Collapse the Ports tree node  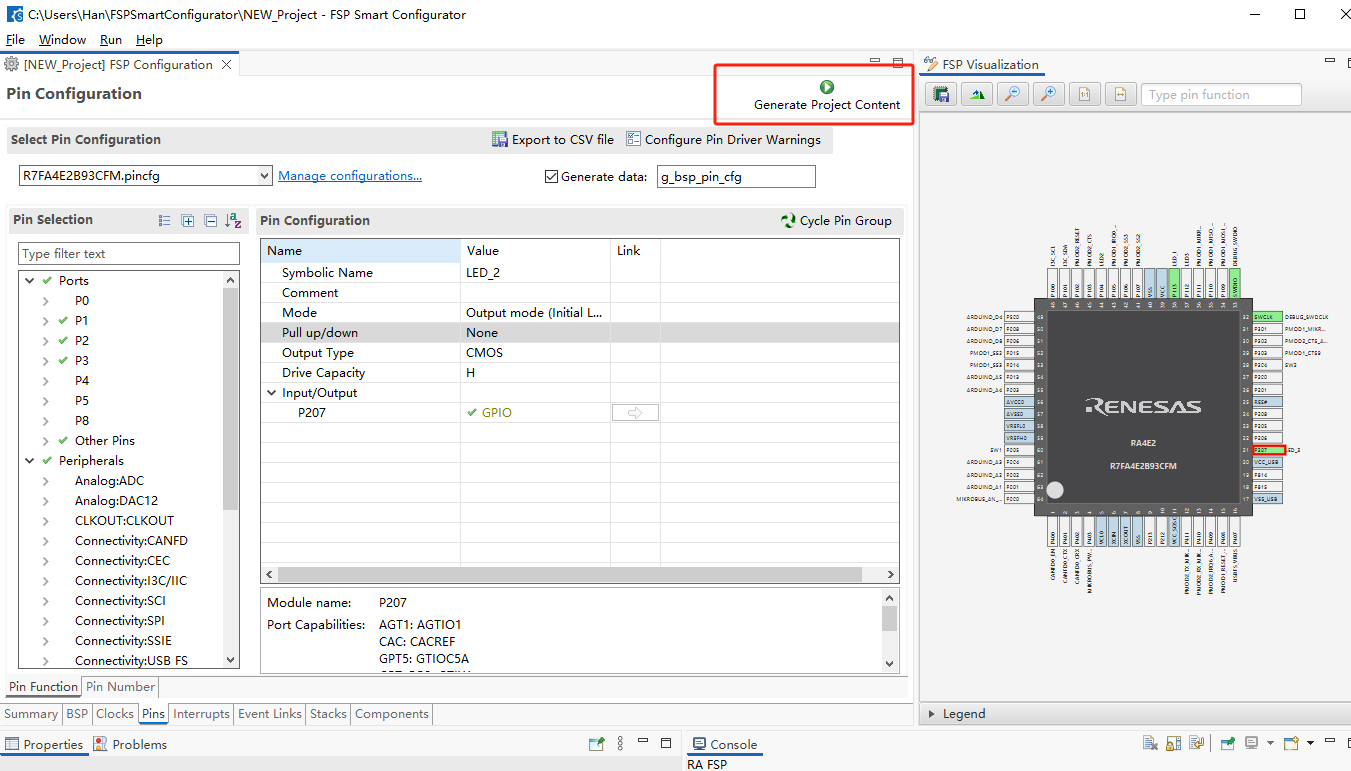30,281
